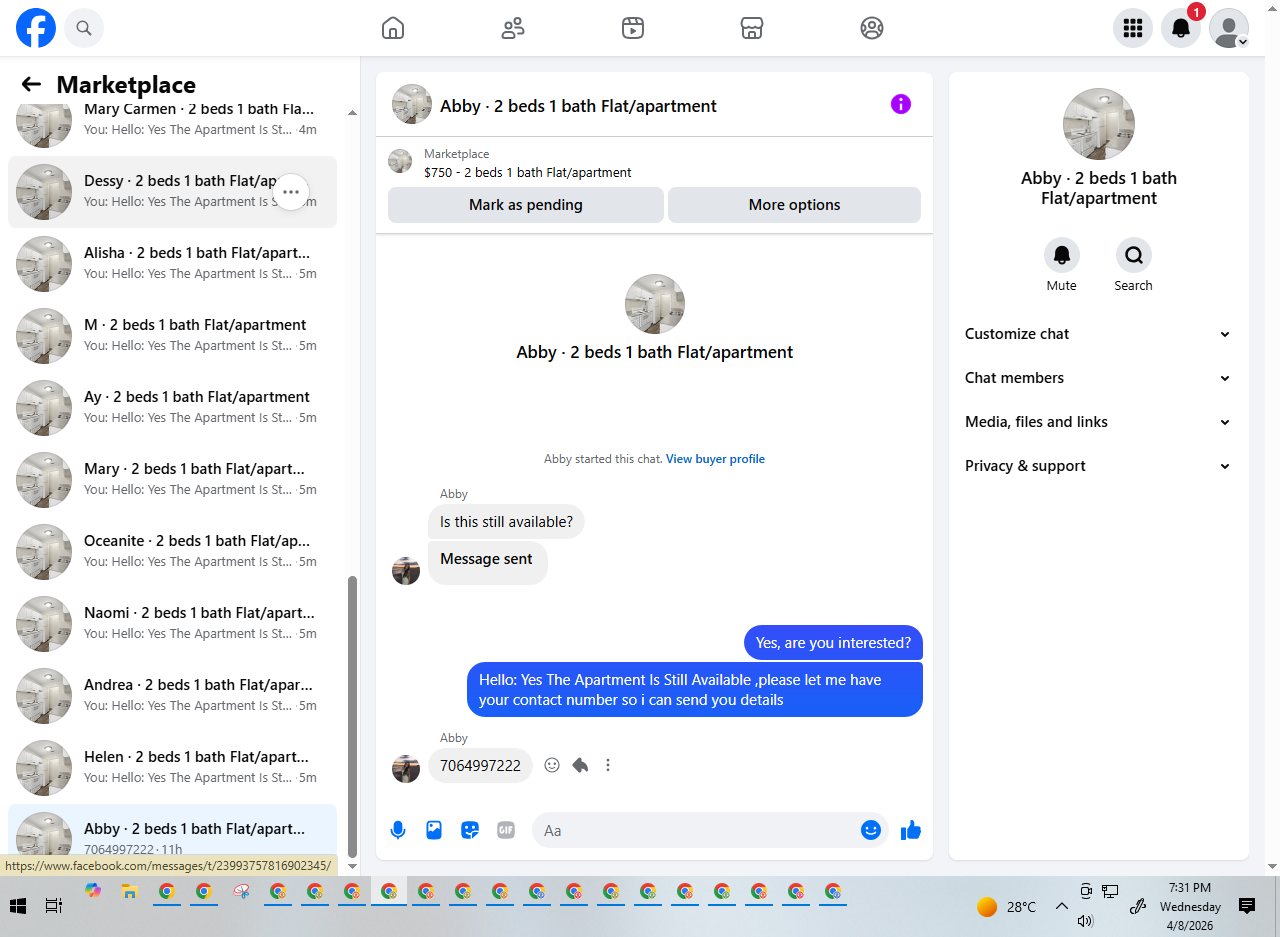The image size is (1280, 937).
Task: Search in conversation with magnifier icon
Action: tap(1134, 255)
